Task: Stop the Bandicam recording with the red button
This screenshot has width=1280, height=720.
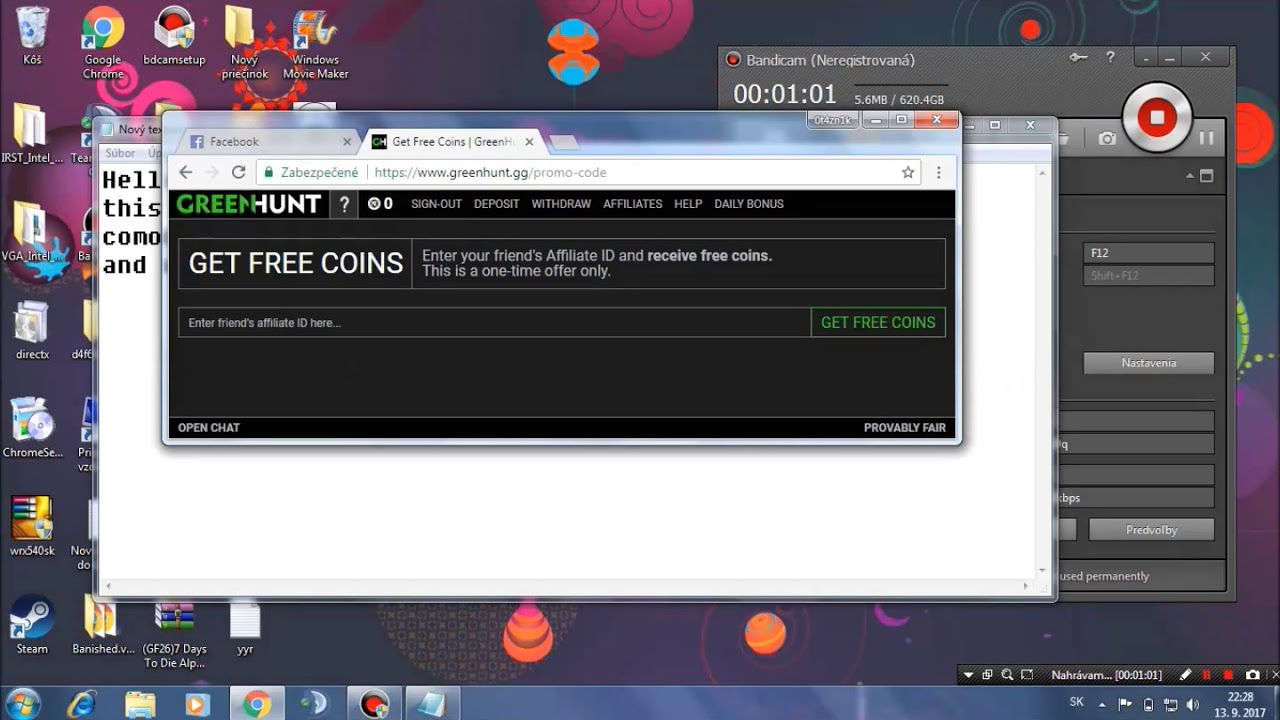Action: coord(1157,118)
